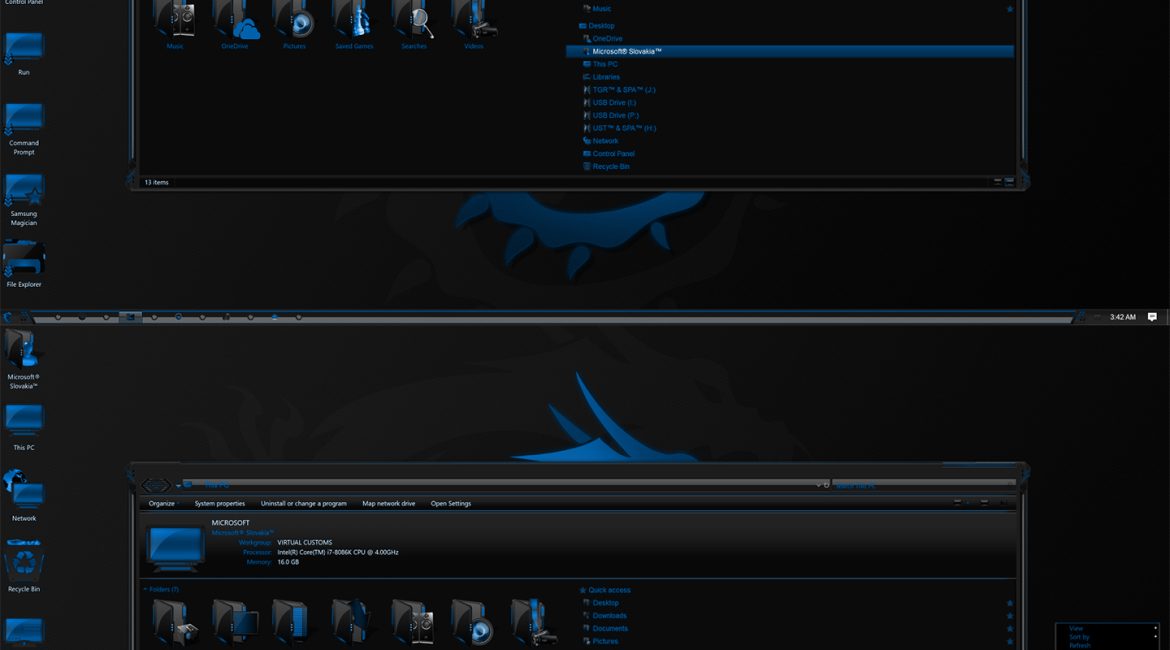Open the Run desktop shortcut
The height and width of the screenshot is (650, 1170).
[x=24, y=52]
